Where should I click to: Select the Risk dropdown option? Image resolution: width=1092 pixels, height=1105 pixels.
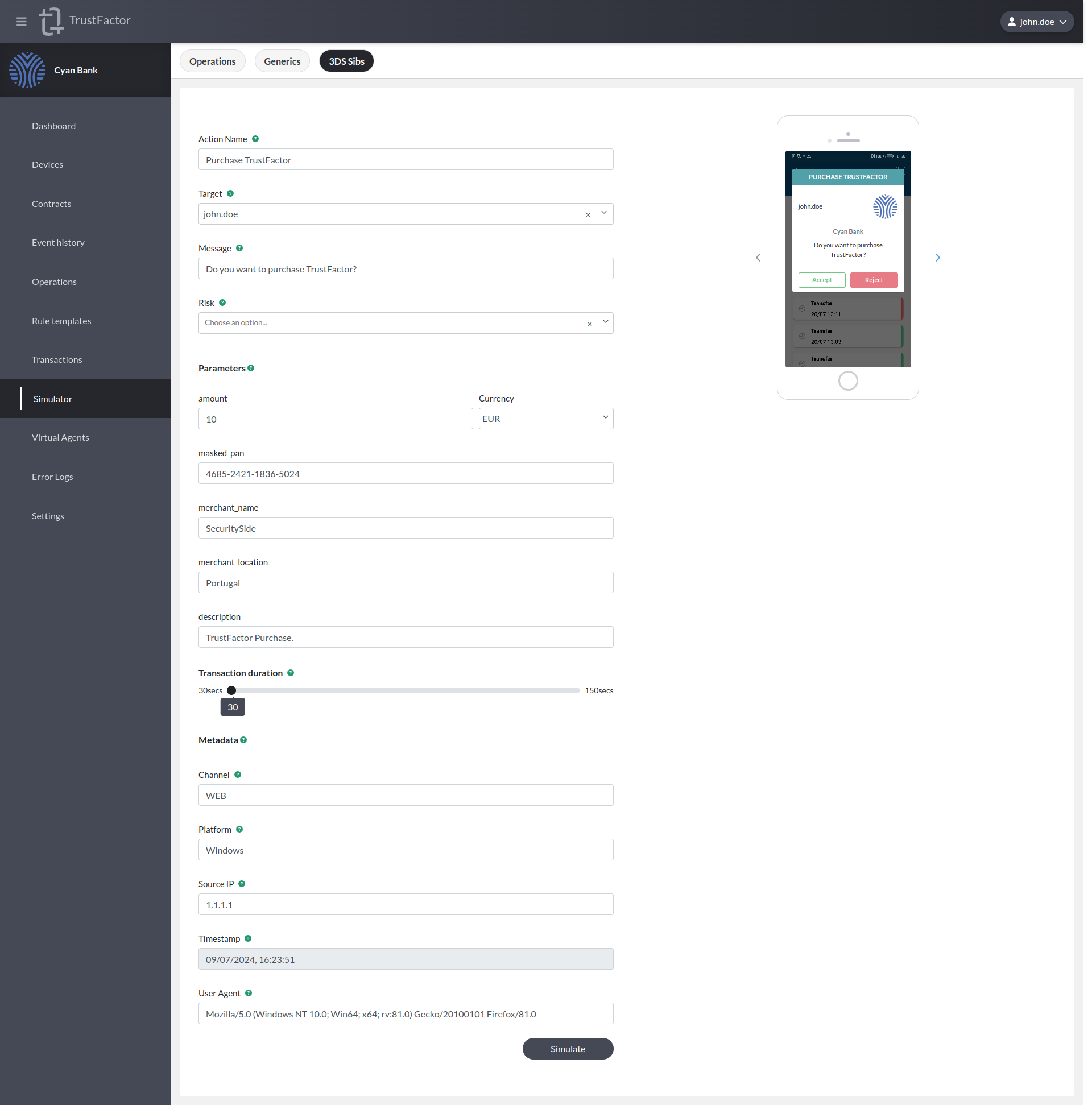click(x=406, y=322)
